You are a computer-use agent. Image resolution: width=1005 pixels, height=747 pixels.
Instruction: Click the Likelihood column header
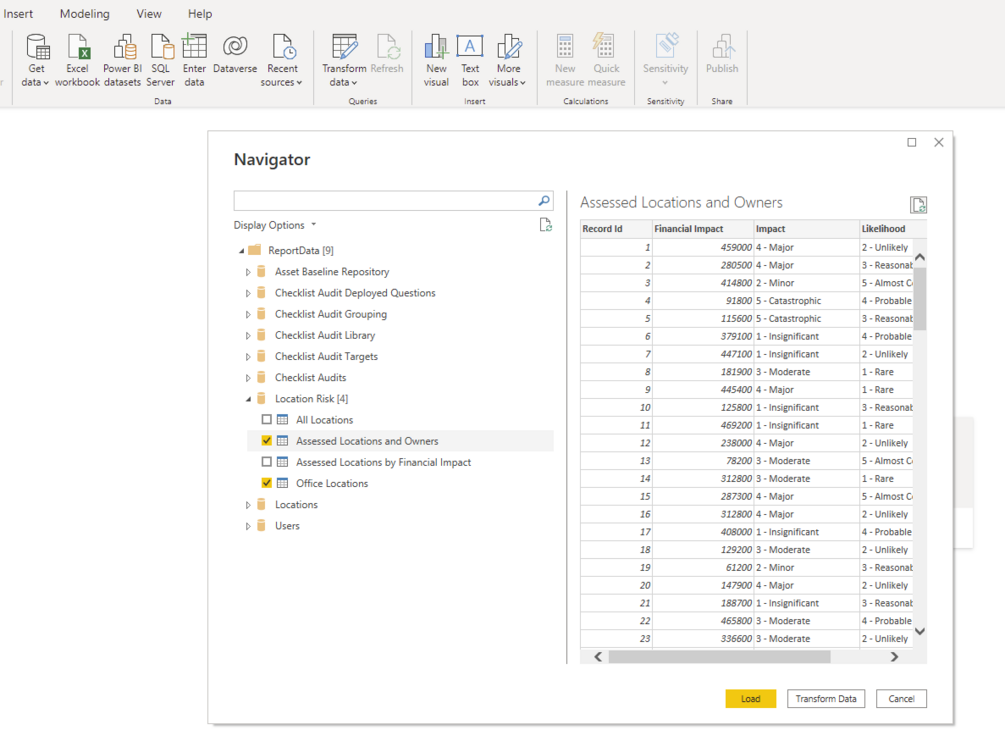pos(893,229)
